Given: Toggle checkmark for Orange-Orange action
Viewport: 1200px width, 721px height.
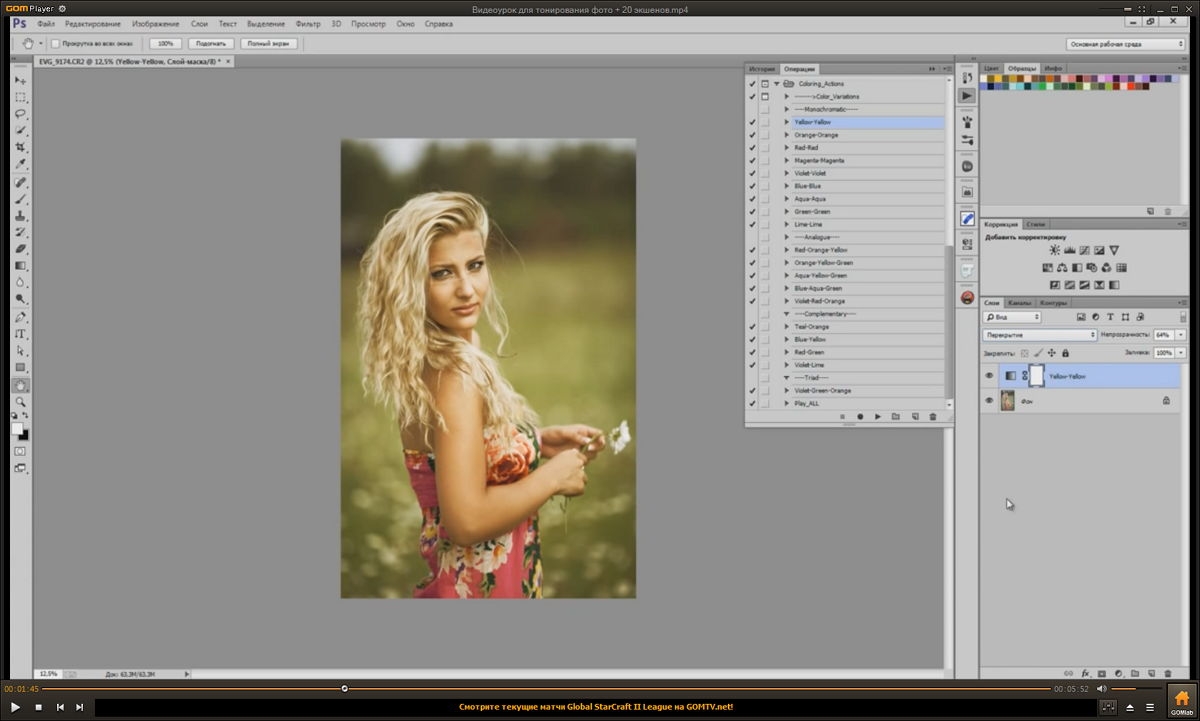Looking at the screenshot, I should (752, 135).
